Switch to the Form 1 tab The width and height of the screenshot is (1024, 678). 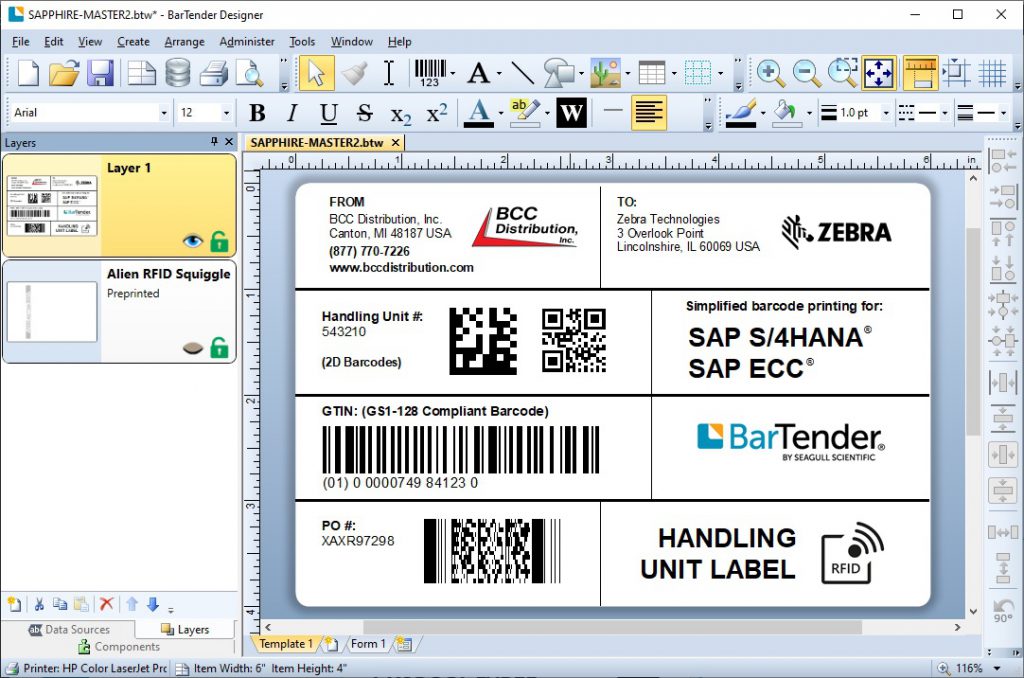click(368, 644)
